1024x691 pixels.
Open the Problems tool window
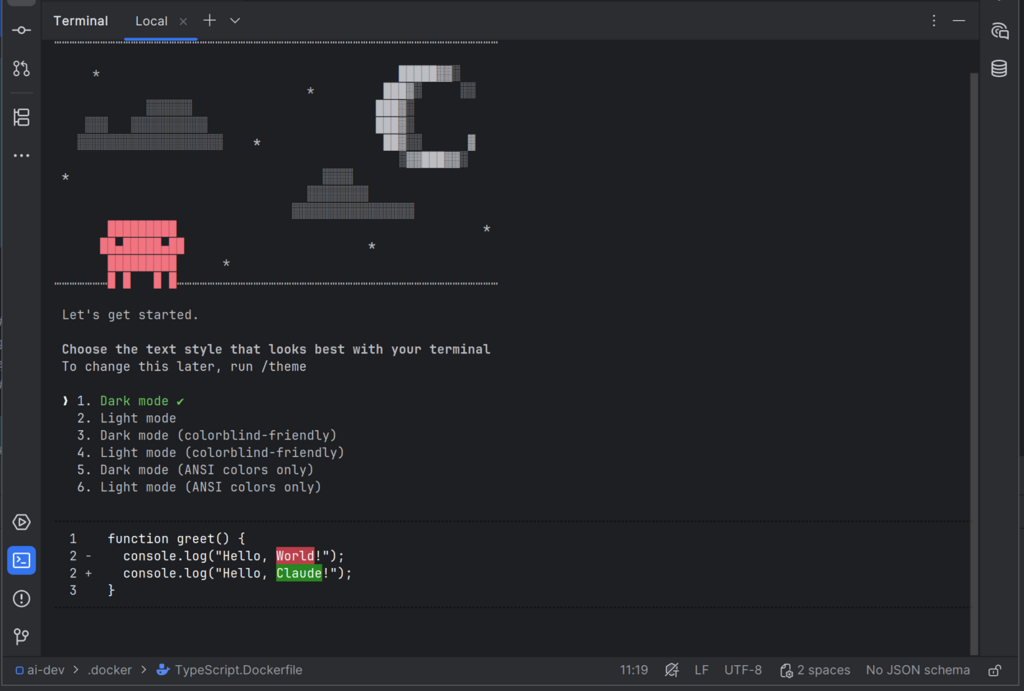click(21, 598)
